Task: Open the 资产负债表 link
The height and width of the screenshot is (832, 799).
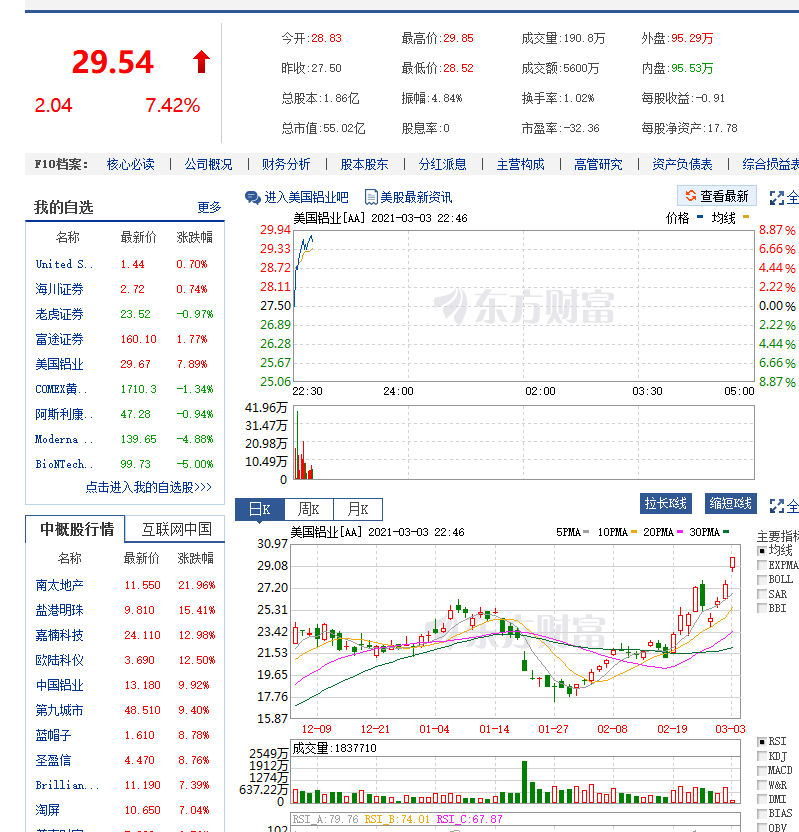Action: point(682,164)
